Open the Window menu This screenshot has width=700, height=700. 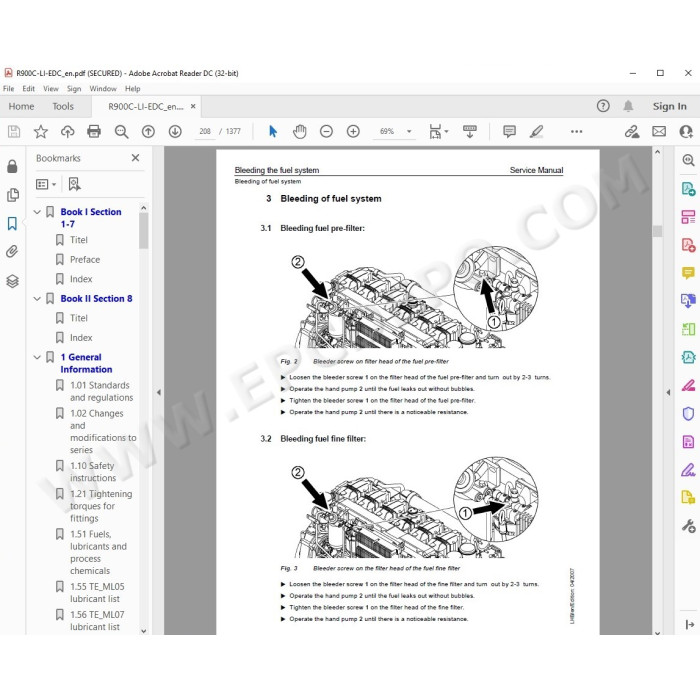click(x=103, y=89)
